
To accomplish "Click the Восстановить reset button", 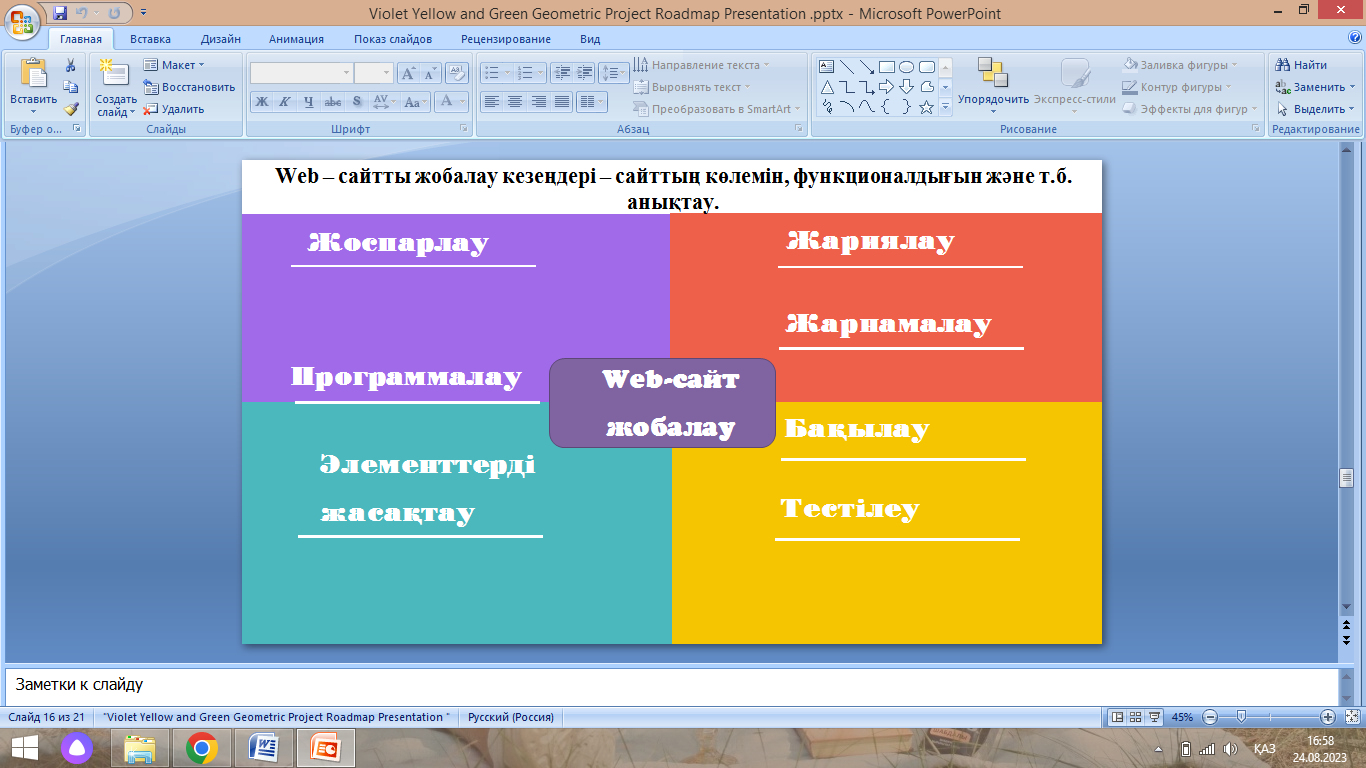I will 189,87.
